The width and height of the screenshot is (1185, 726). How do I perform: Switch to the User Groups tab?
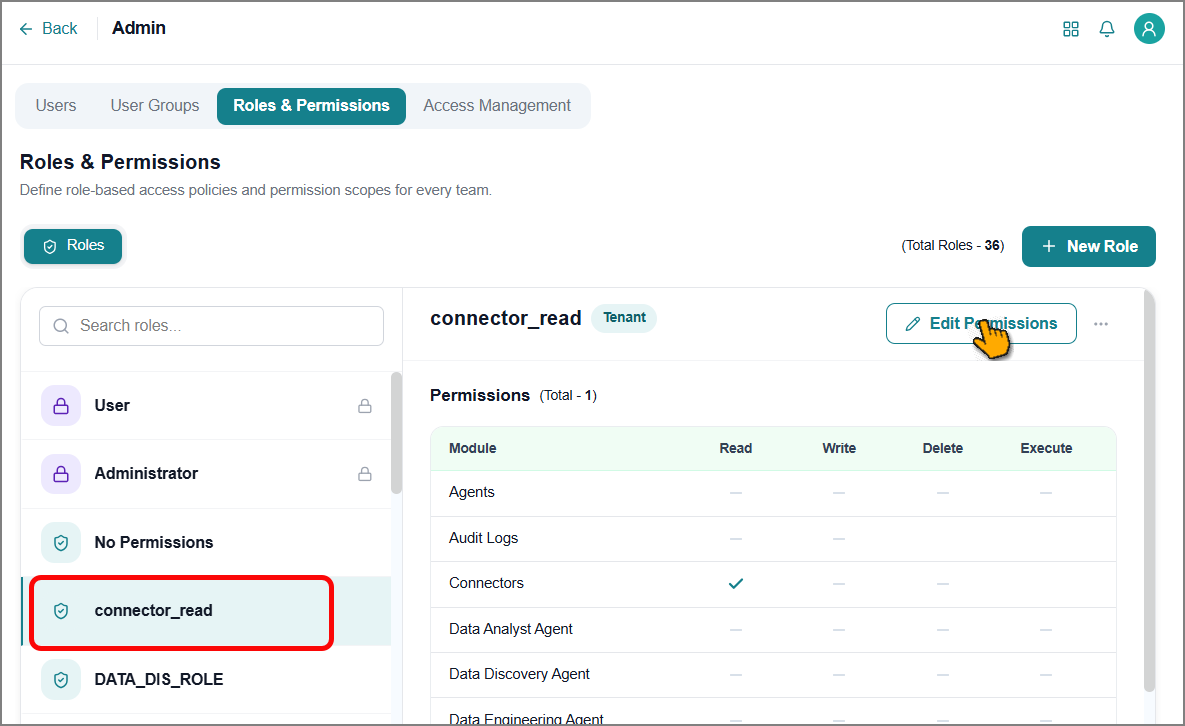click(155, 106)
